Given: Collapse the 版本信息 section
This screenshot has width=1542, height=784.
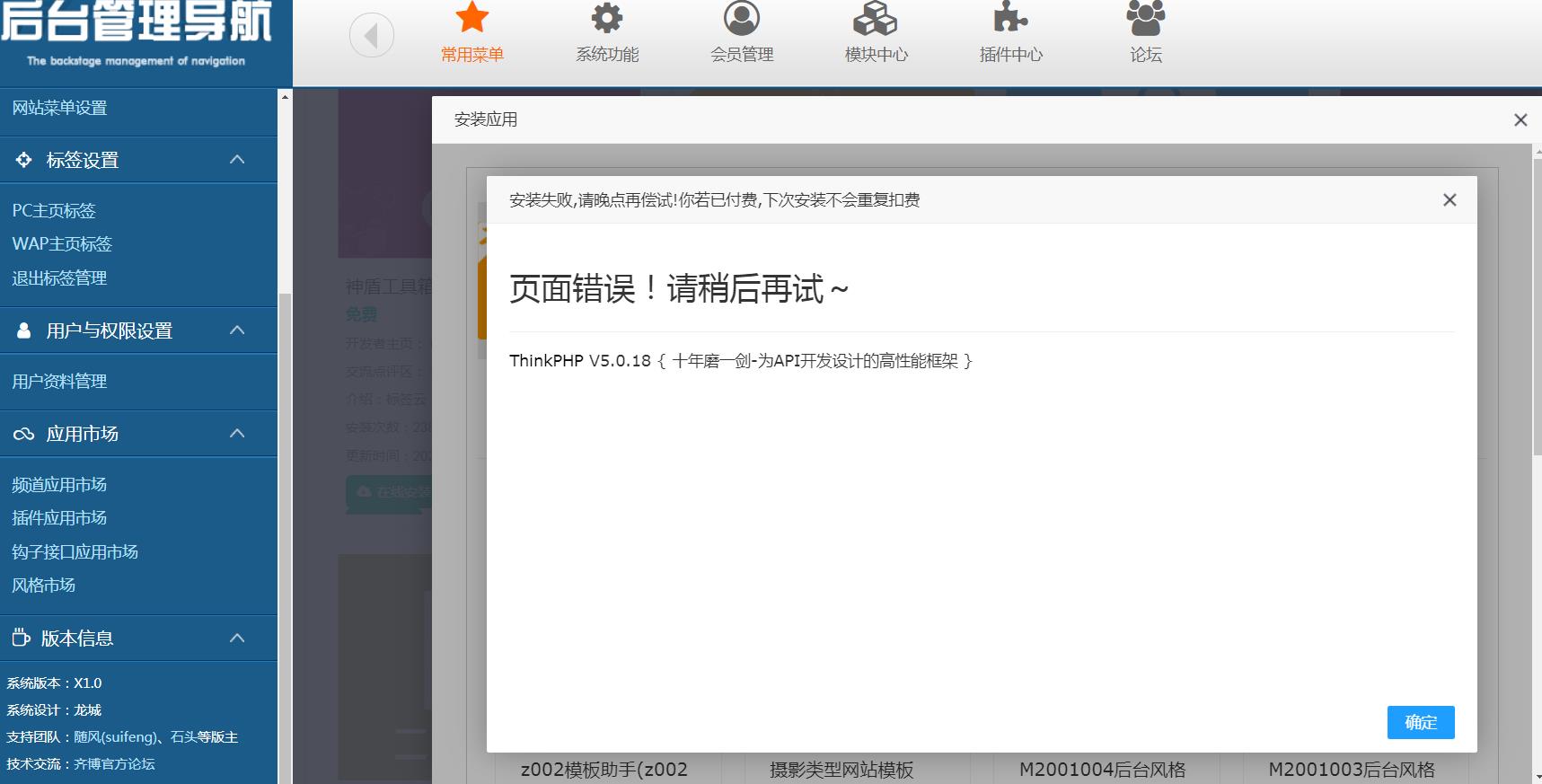Looking at the screenshot, I should coord(237,639).
